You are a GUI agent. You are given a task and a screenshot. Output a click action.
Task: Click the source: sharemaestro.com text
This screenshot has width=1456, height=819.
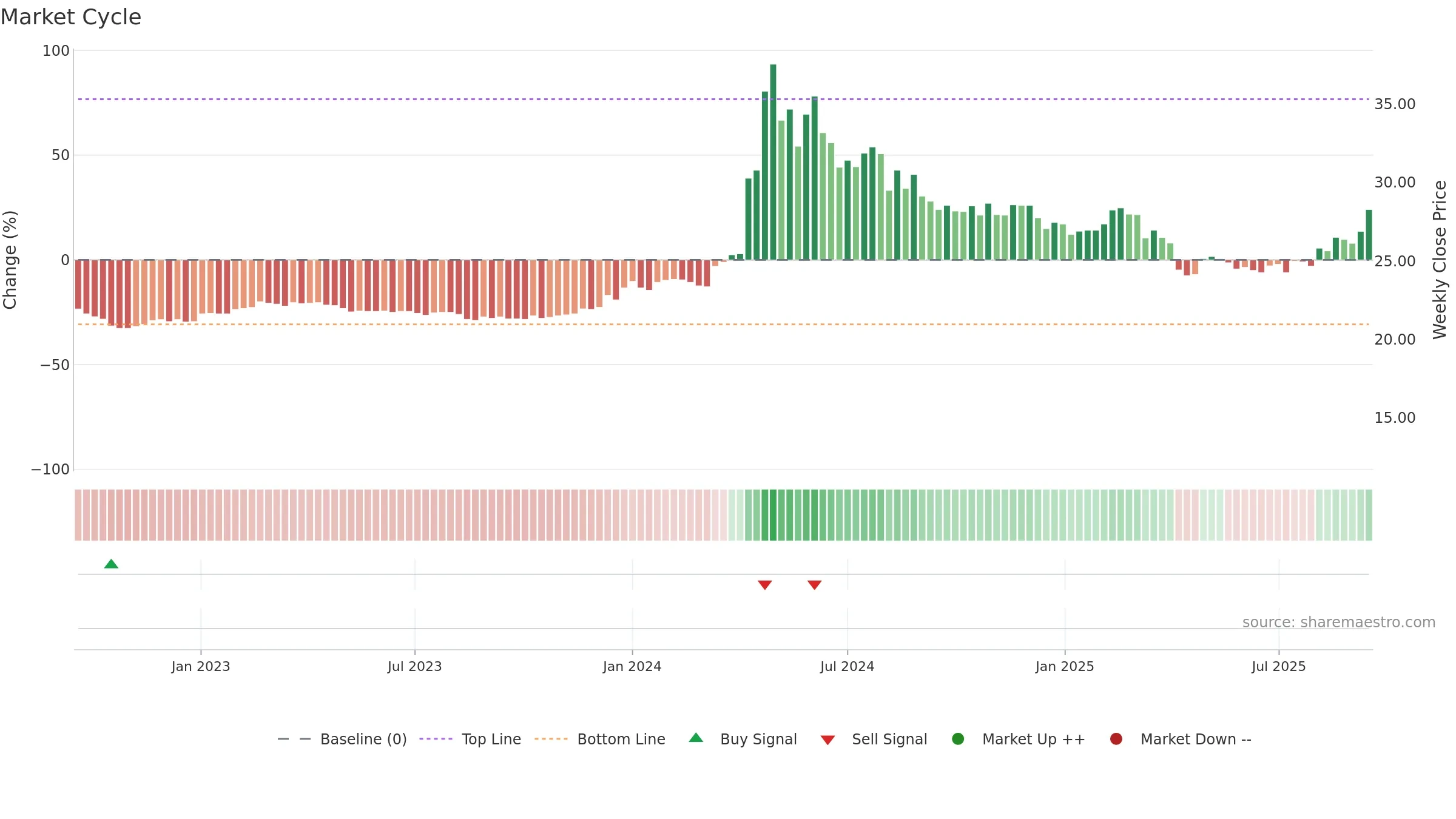(1339, 622)
